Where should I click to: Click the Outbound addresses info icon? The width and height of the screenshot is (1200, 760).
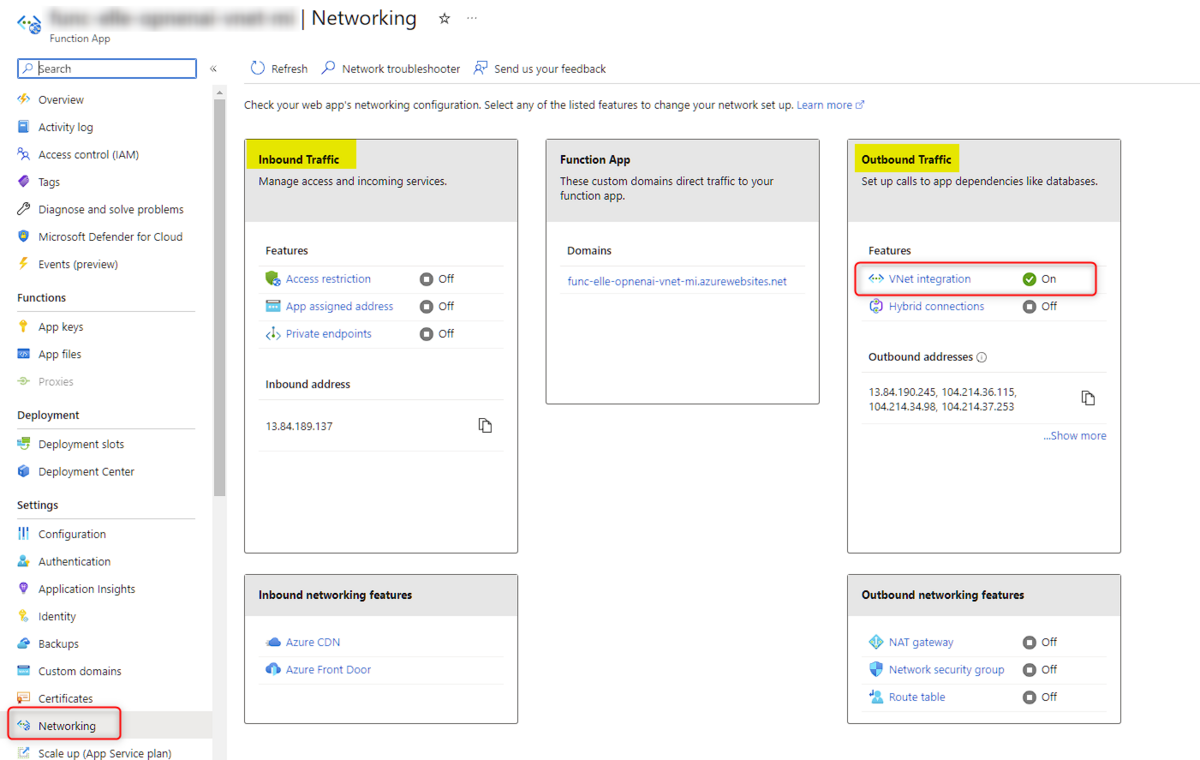(x=981, y=357)
